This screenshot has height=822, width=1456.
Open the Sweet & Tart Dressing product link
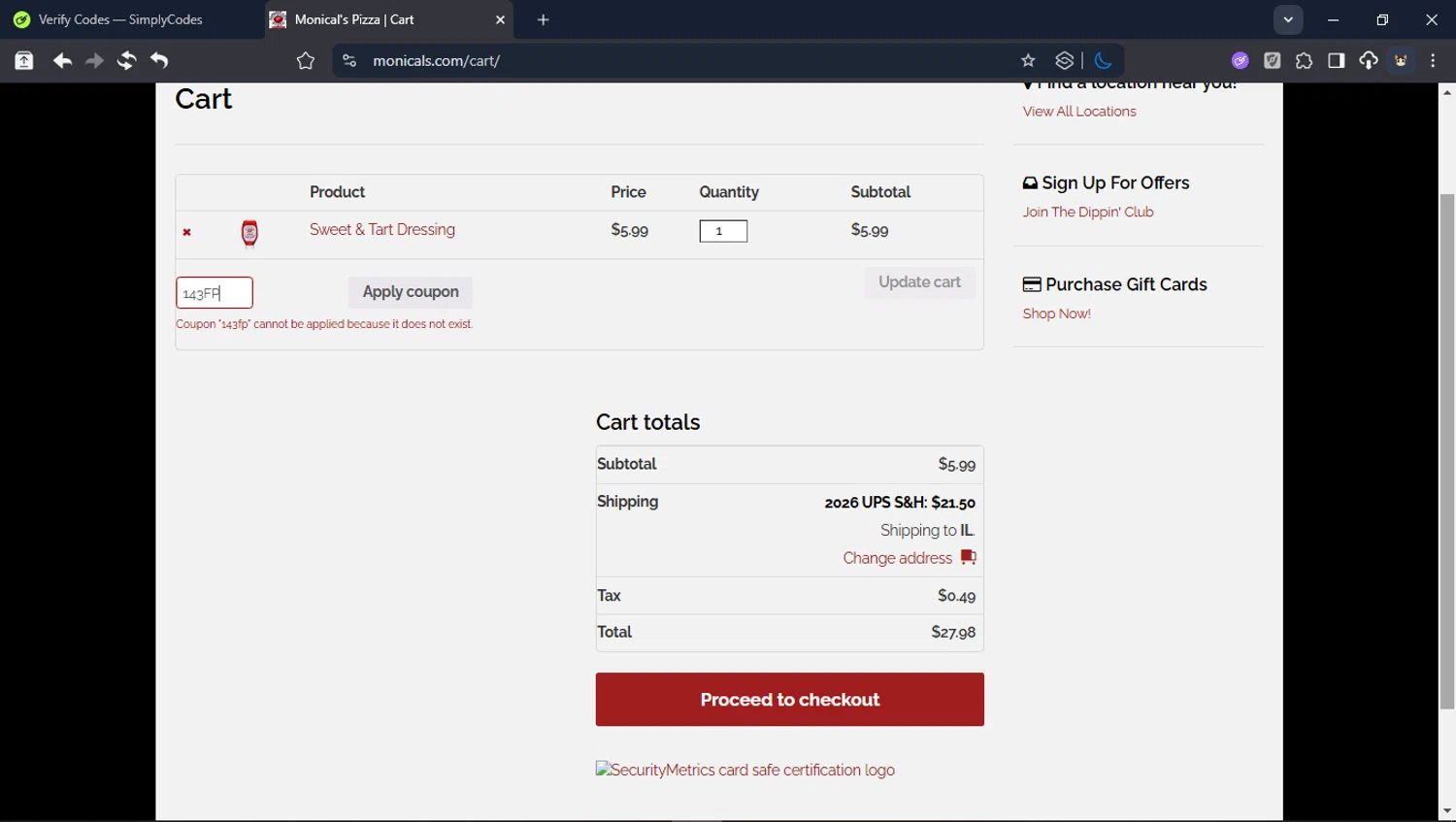pos(382,230)
